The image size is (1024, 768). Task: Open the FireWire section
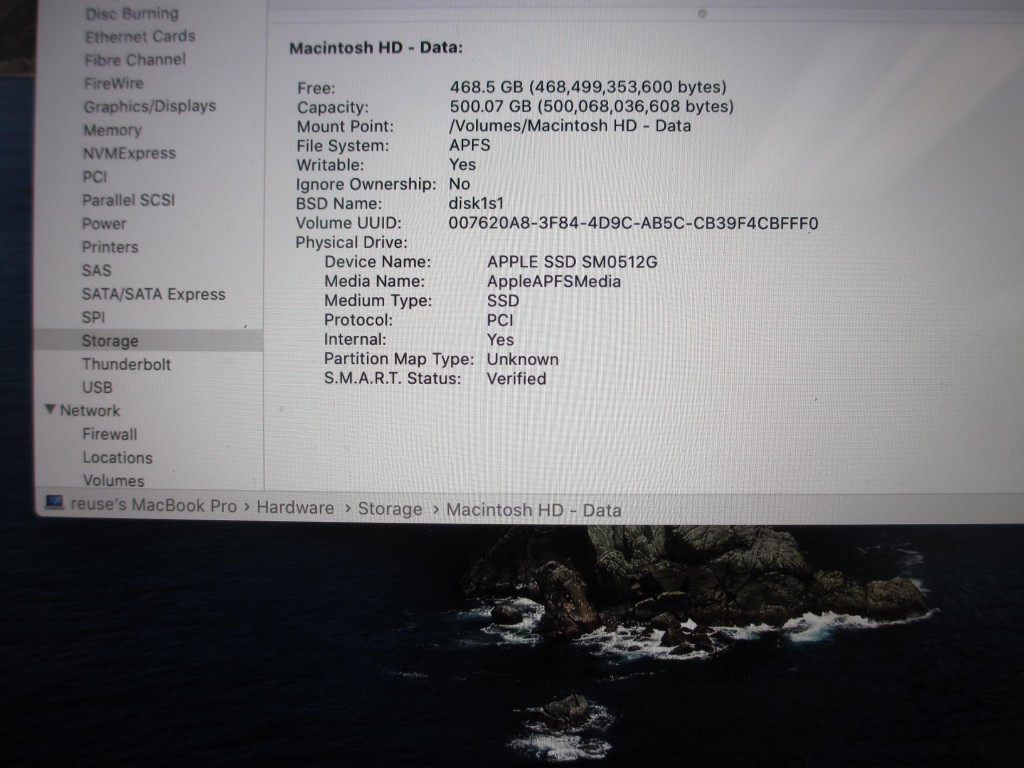(x=114, y=84)
